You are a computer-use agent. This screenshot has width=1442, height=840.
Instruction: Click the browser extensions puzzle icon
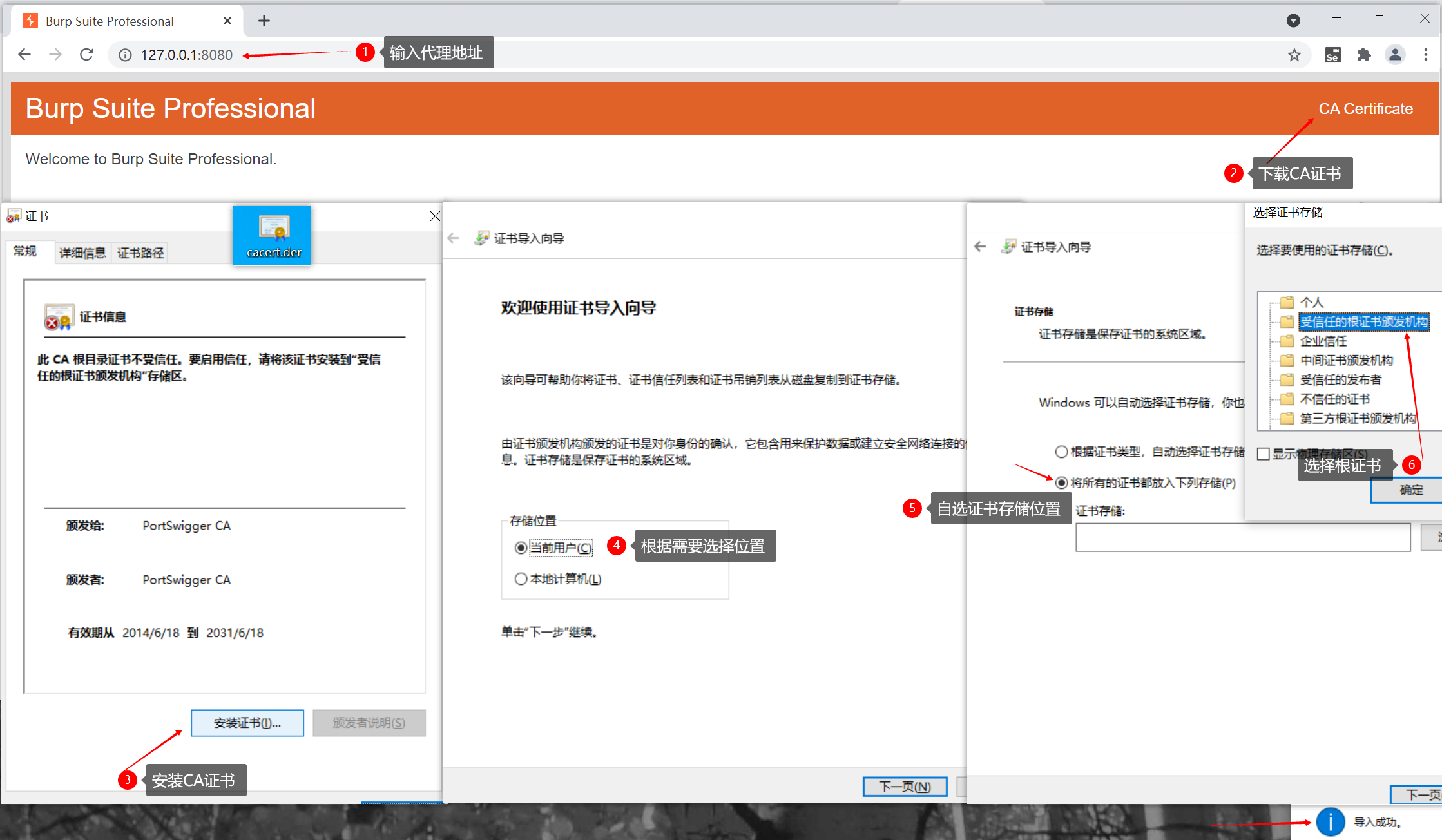click(x=1363, y=55)
